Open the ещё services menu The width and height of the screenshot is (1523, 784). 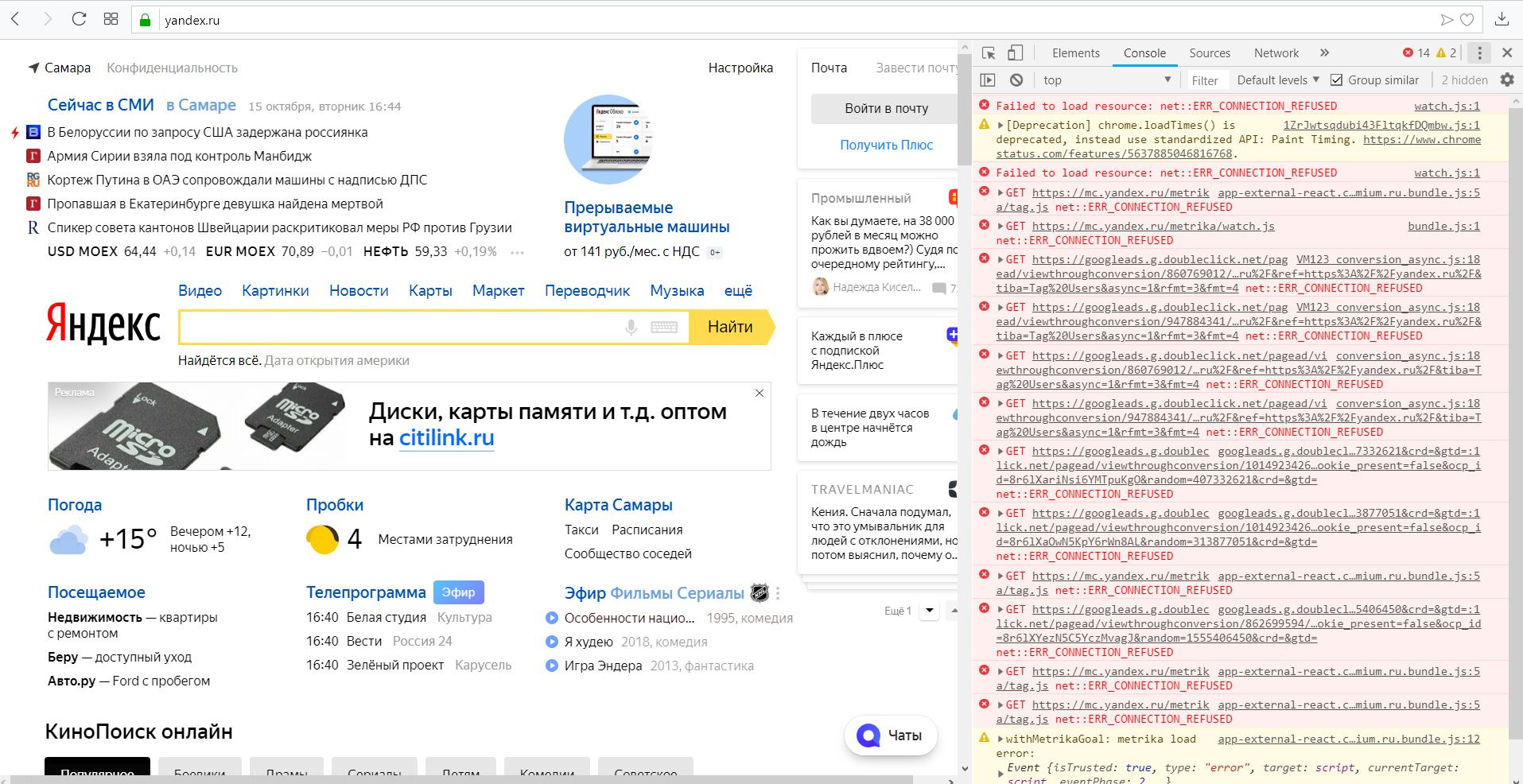tap(738, 290)
